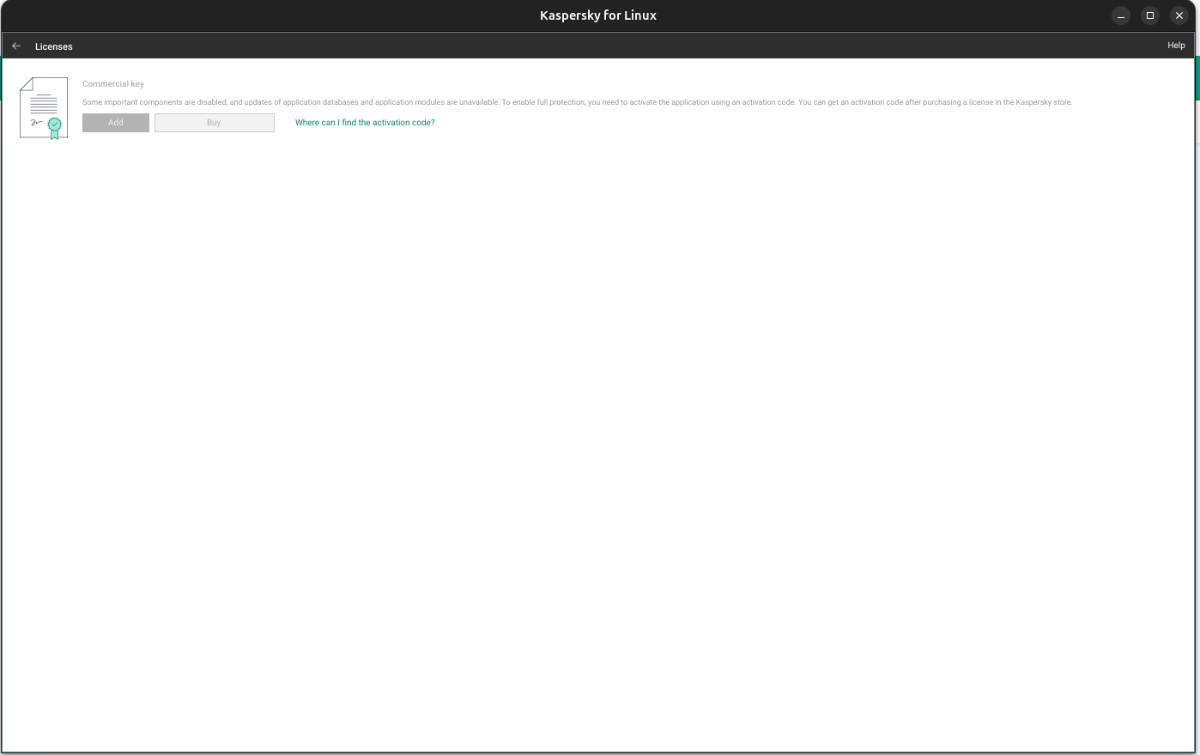Minimize the Kaspersky for Linux window
This screenshot has height=755, width=1200.
click(1121, 15)
